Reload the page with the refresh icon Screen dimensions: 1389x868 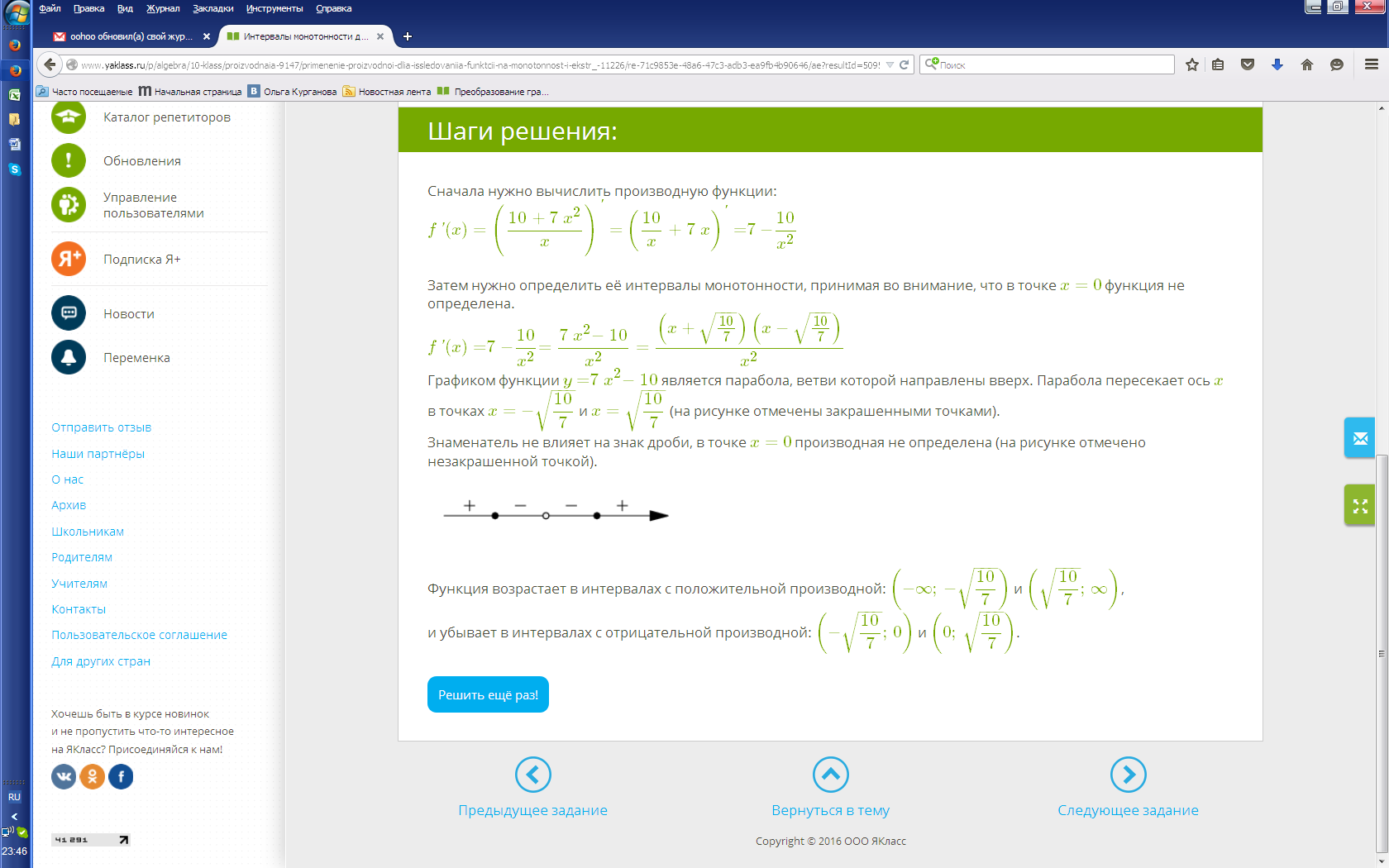(x=905, y=64)
